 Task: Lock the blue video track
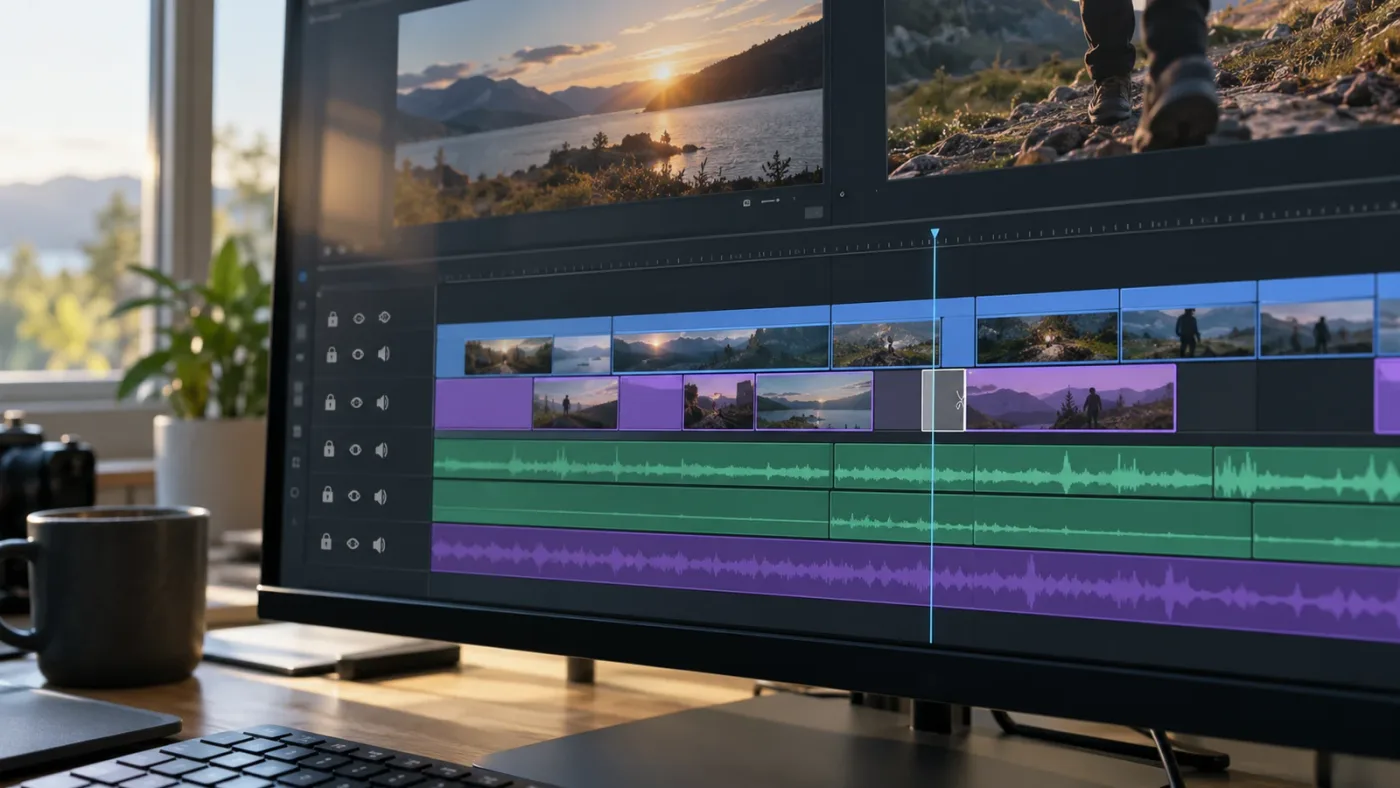331,354
